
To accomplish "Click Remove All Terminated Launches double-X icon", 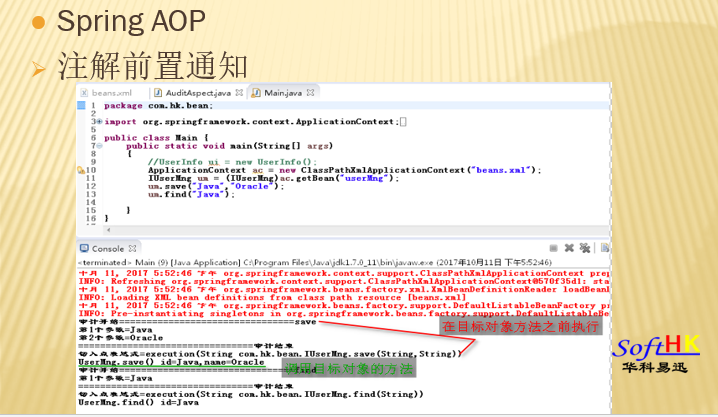I will point(585,248).
